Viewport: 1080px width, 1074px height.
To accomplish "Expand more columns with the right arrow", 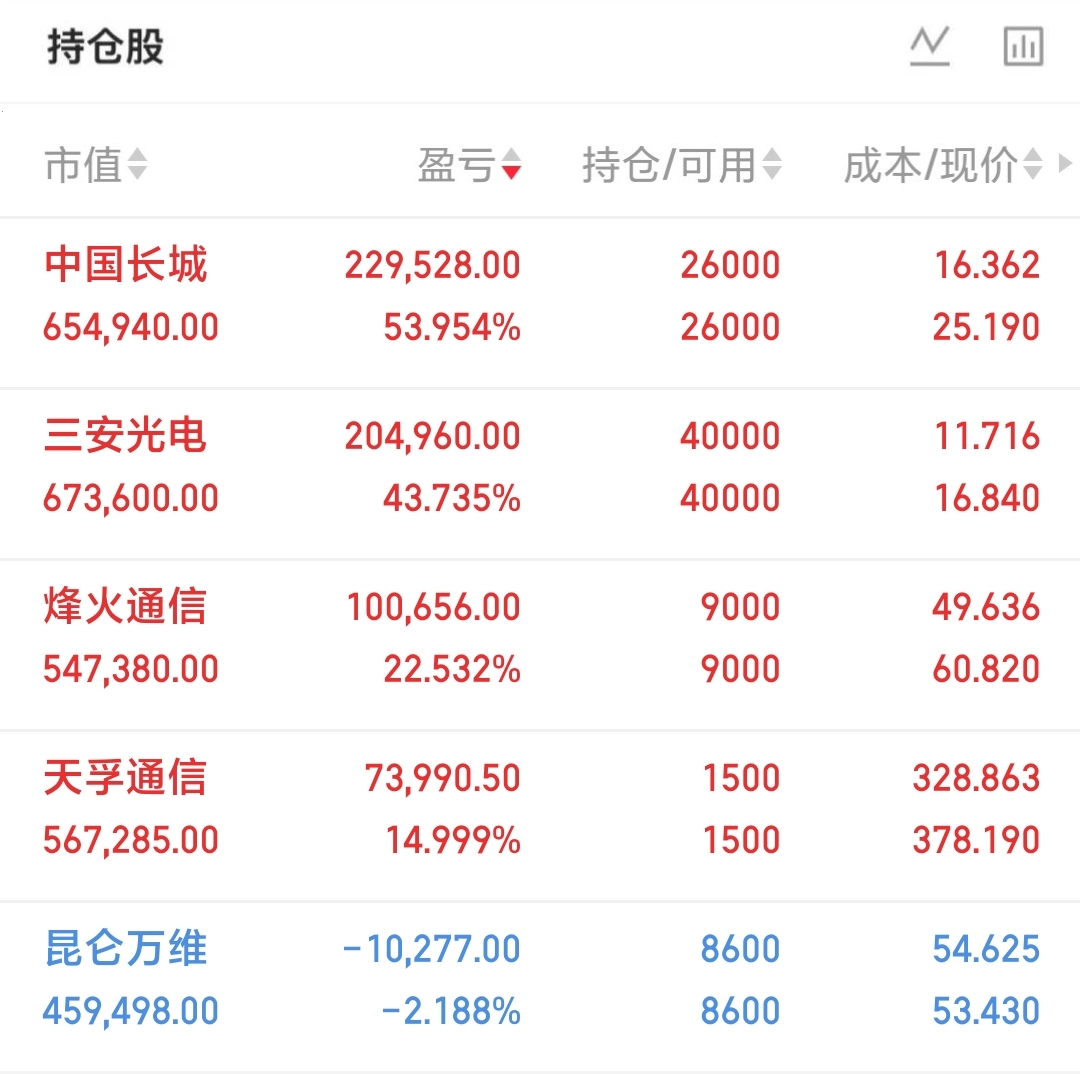I will [1065, 163].
